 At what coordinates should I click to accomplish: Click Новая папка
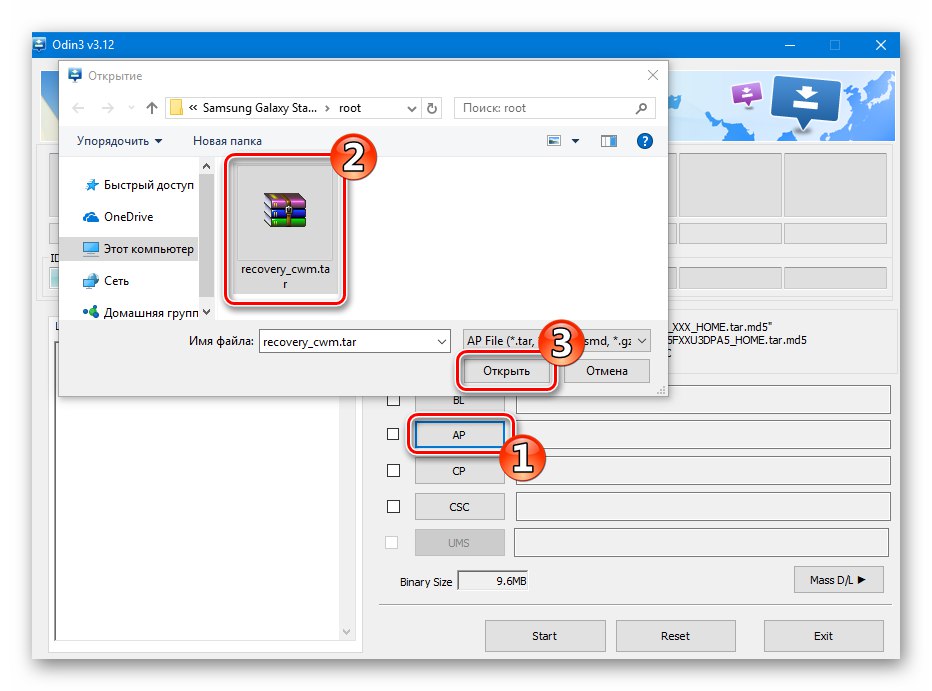227,141
